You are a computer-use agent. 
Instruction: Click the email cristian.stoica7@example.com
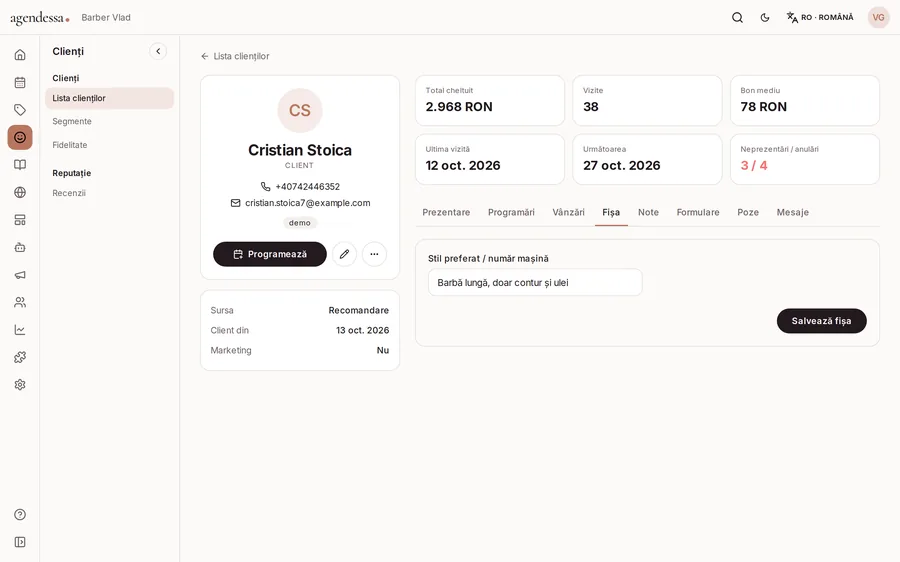pos(308,203)
